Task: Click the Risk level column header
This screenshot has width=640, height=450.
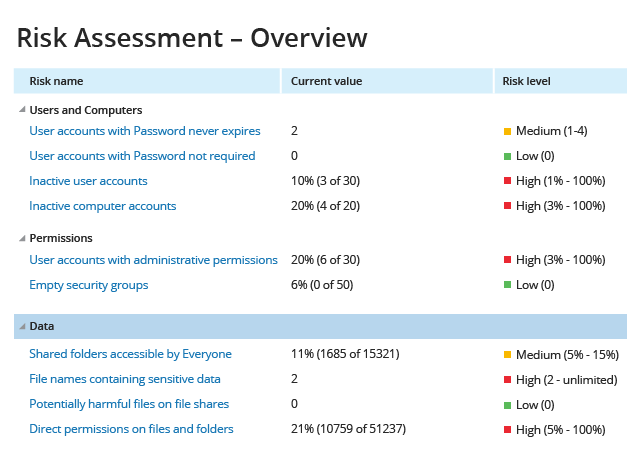Action: click(x=560, y=81)
